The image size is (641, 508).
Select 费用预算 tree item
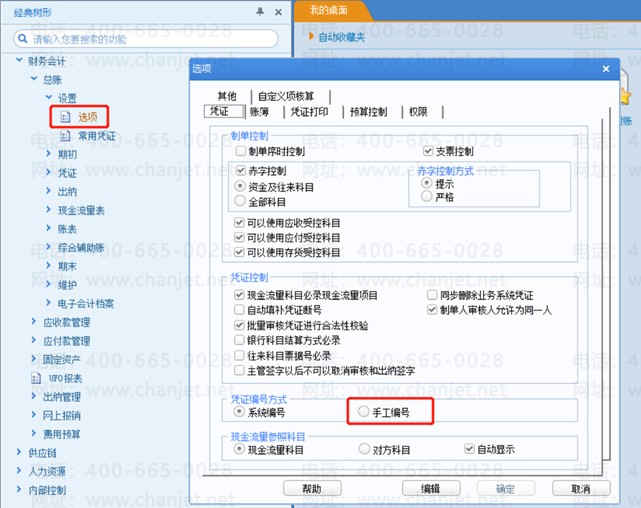click(62, 434)
